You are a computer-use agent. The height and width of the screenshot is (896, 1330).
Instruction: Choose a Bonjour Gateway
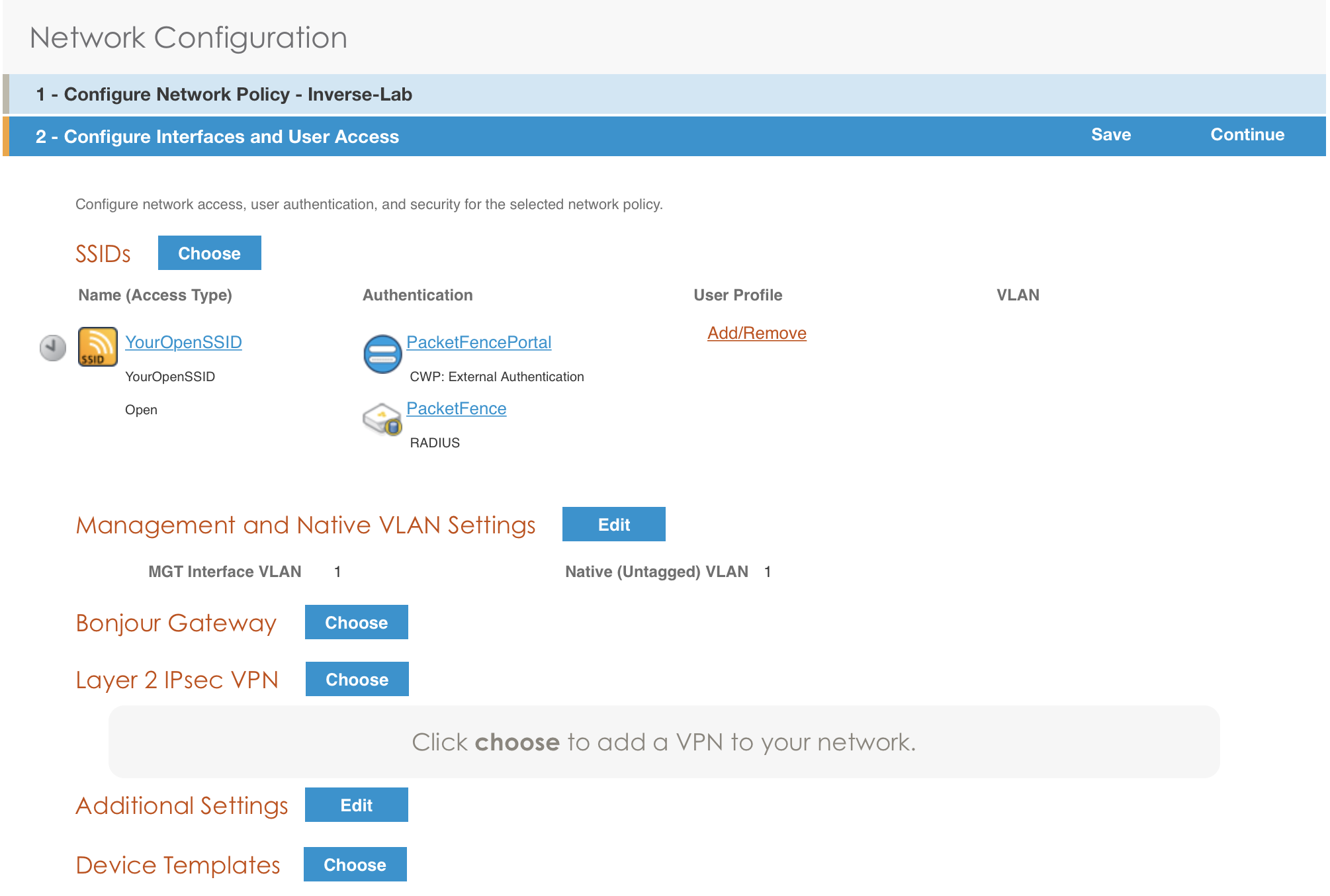click(x=356, y=622)
